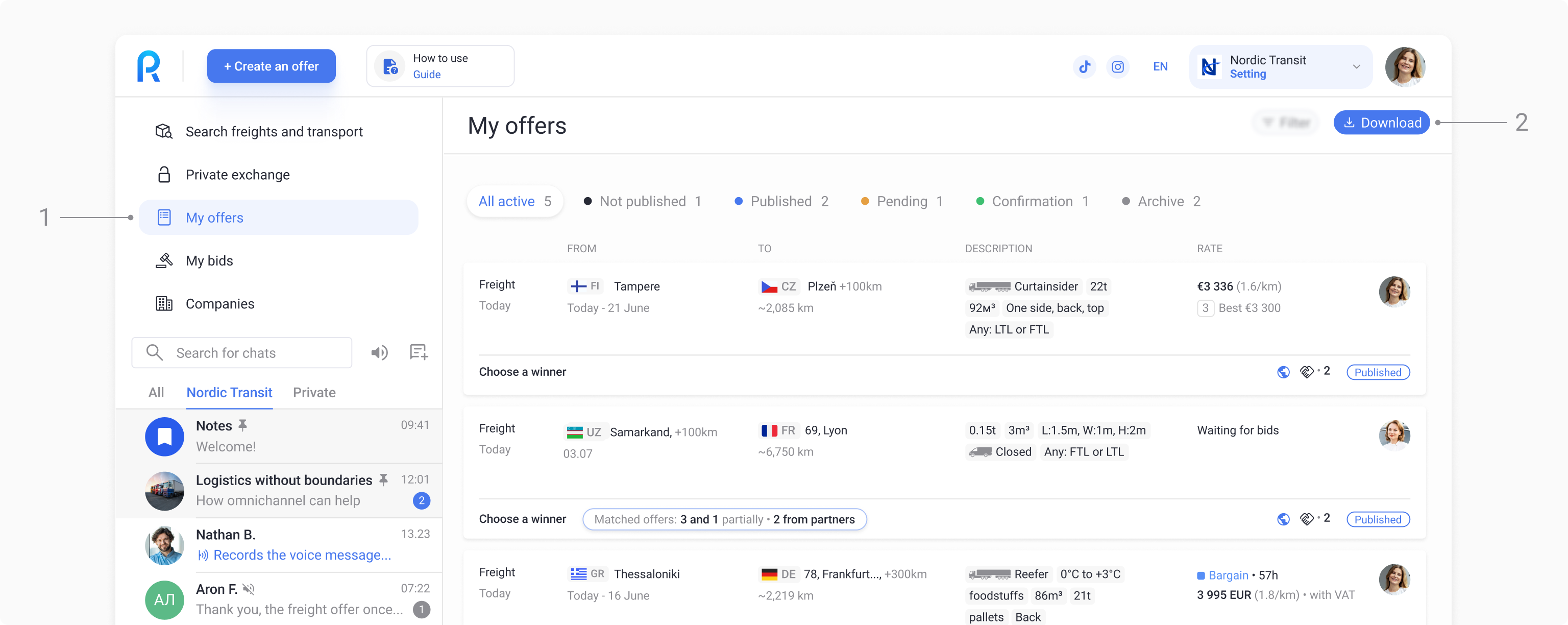Screen dimensions: 1568x625
Task: Click the Search freights and transport icon
Action: pyautogui.click(x=164, y=131)
